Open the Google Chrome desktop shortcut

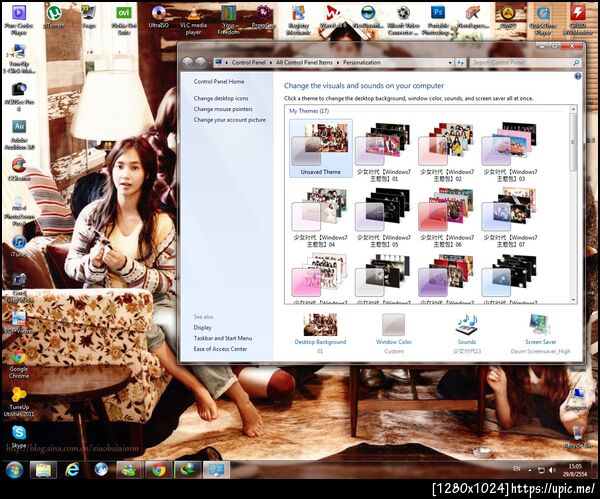click(x=19, y=364)
